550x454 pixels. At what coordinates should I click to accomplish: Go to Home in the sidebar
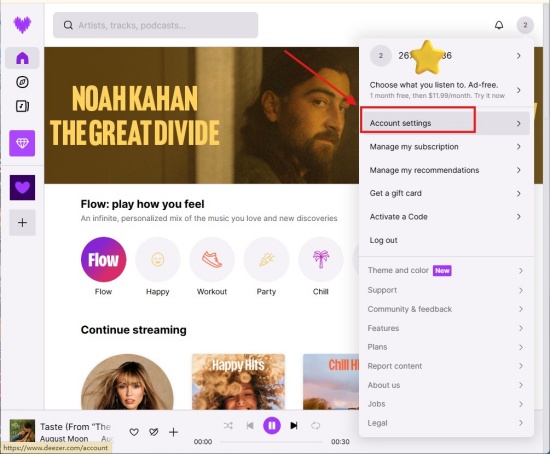(22, 58)
